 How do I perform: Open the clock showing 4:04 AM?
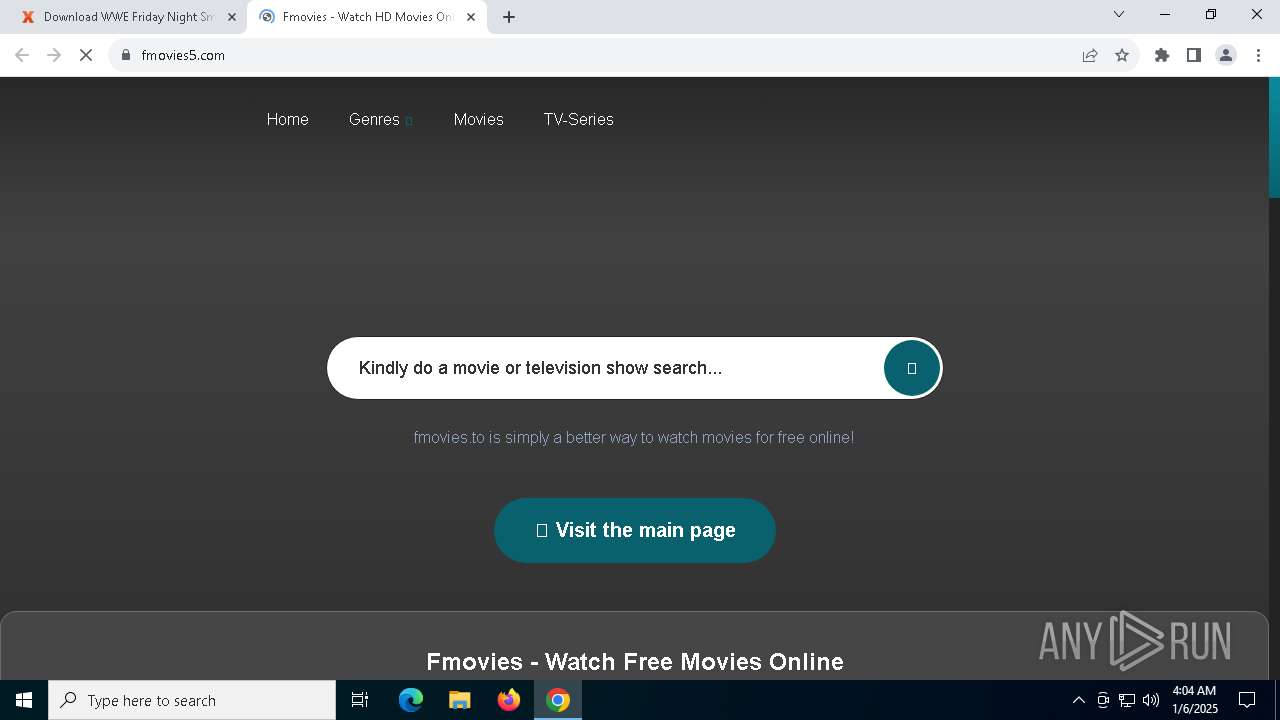(1194, 700)
